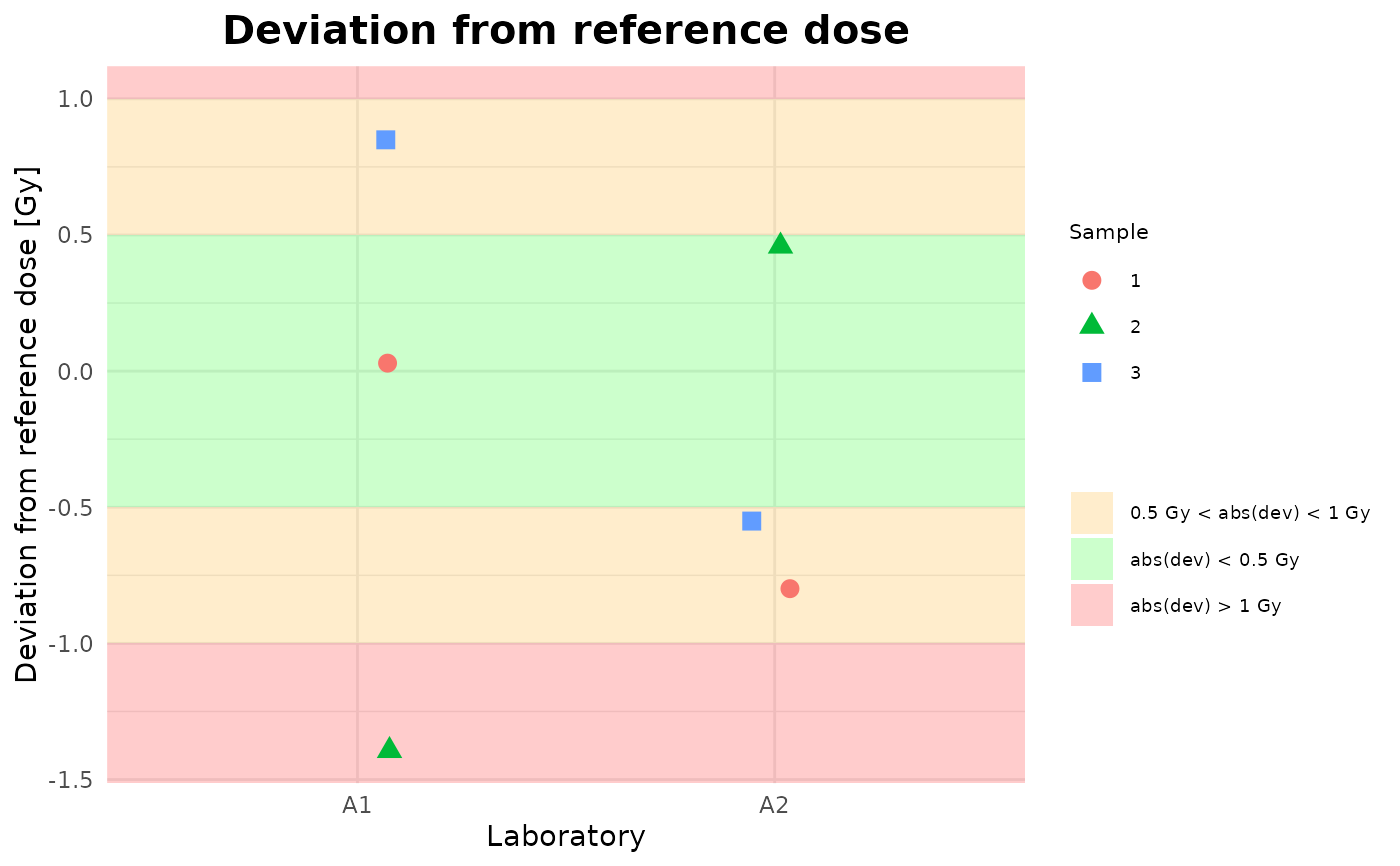
Task: Click the green triangle point in A1
Action: pyautogui.click(x=389, y=749)
